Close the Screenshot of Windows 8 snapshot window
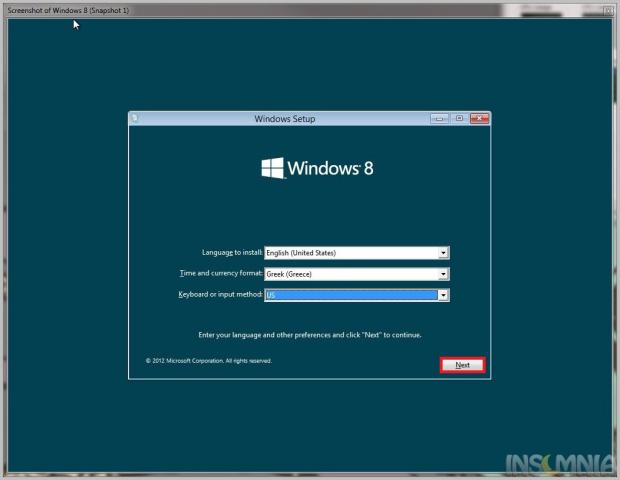The image size is (620, 480). [608, 11]
